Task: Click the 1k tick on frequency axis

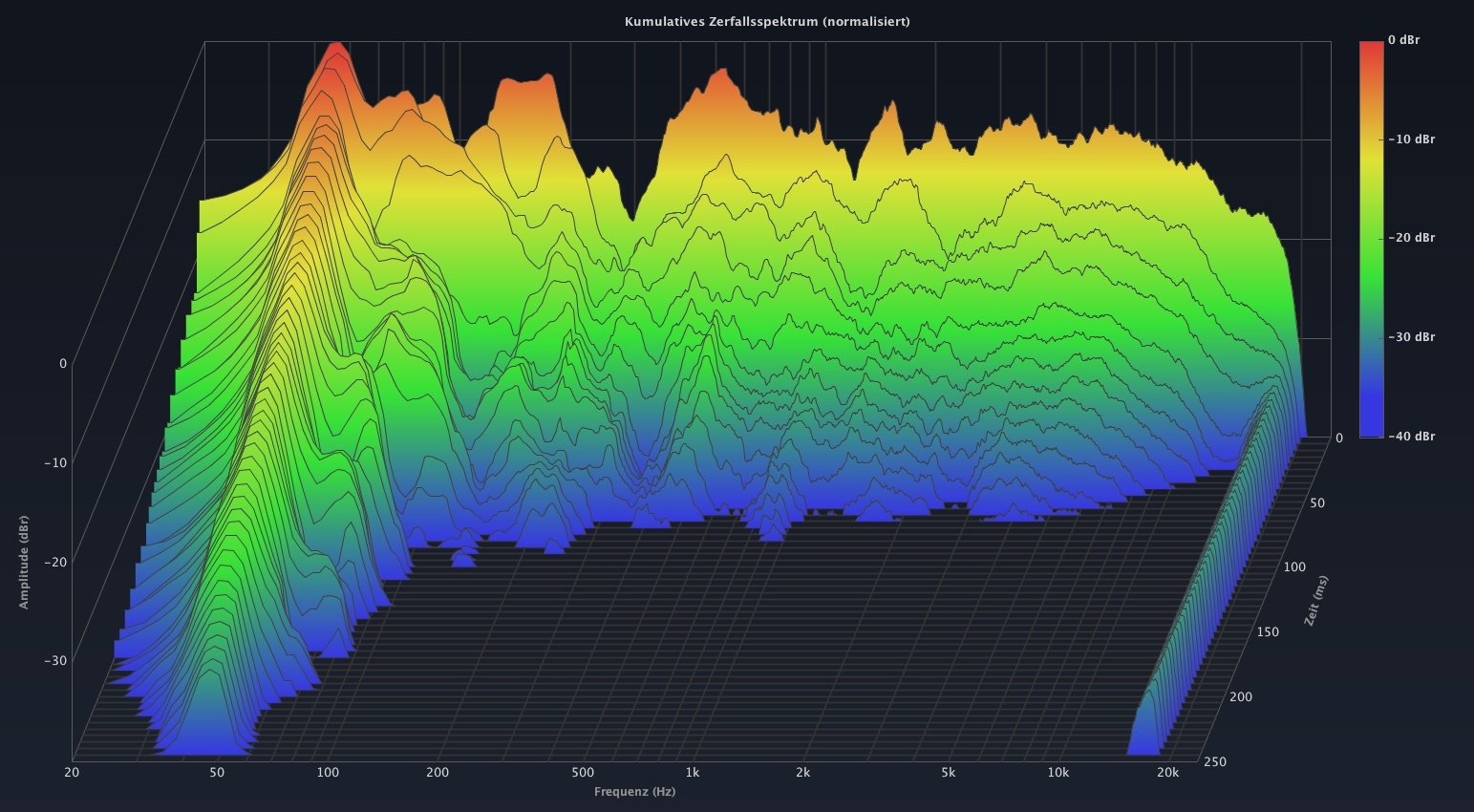Action: point(692,773)
